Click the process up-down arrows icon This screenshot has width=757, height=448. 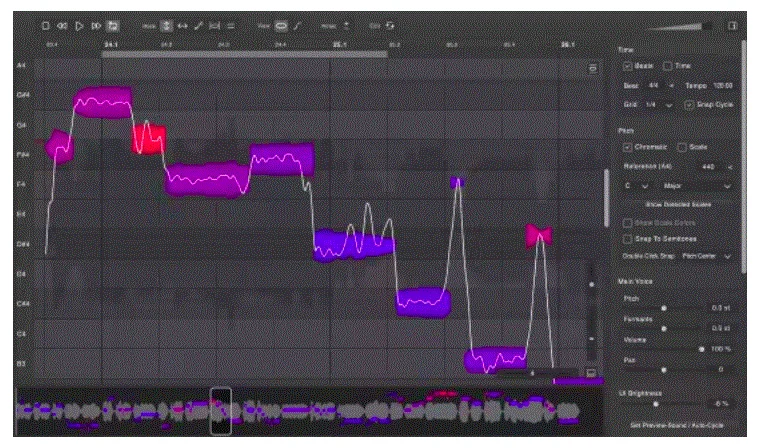pos(346,26)
